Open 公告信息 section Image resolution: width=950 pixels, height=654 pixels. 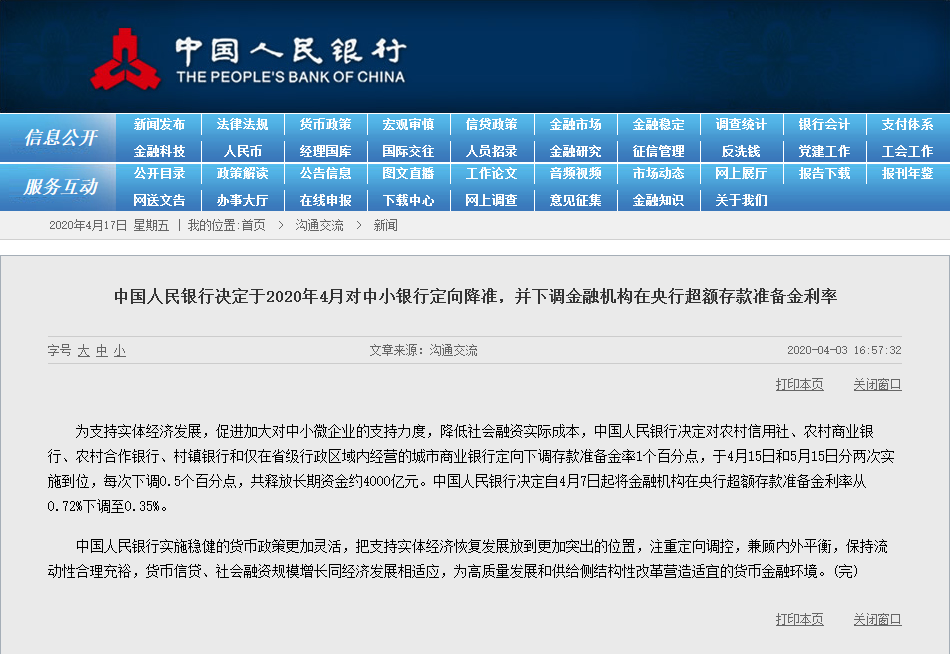click(x=325, y=173)
